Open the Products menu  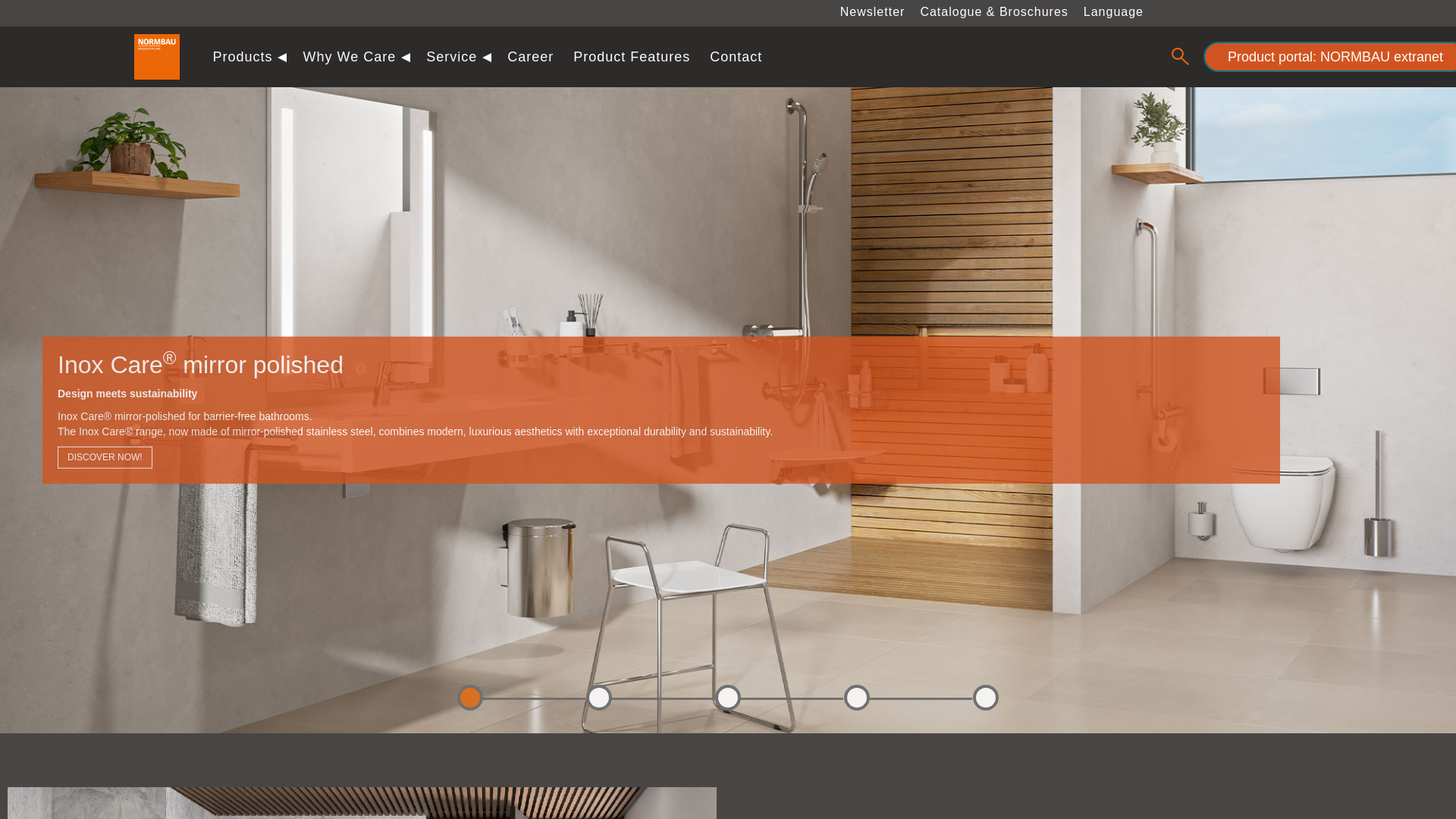[243, 57]
